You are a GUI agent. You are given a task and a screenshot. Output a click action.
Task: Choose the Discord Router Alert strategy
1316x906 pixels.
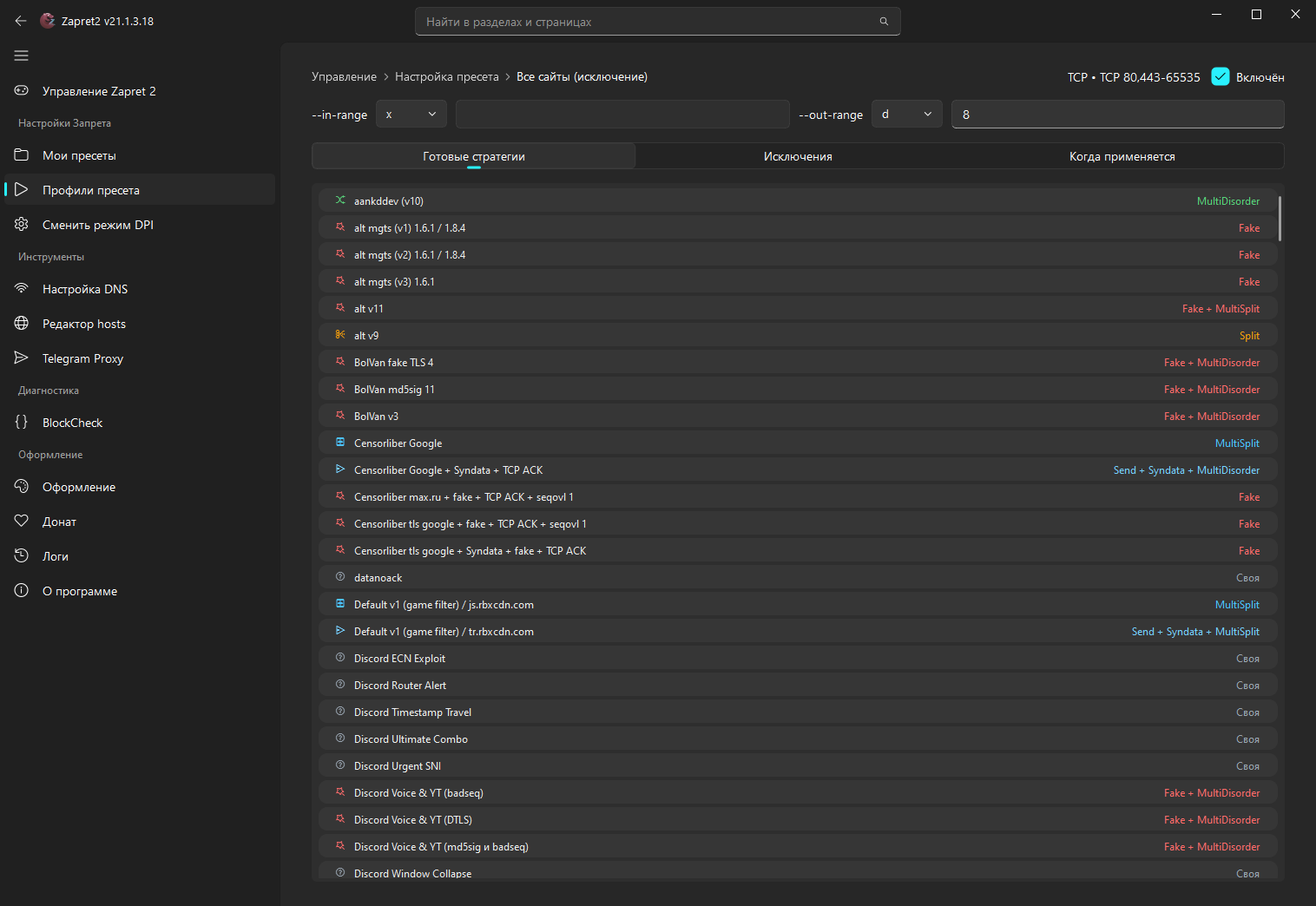point(798,685)
